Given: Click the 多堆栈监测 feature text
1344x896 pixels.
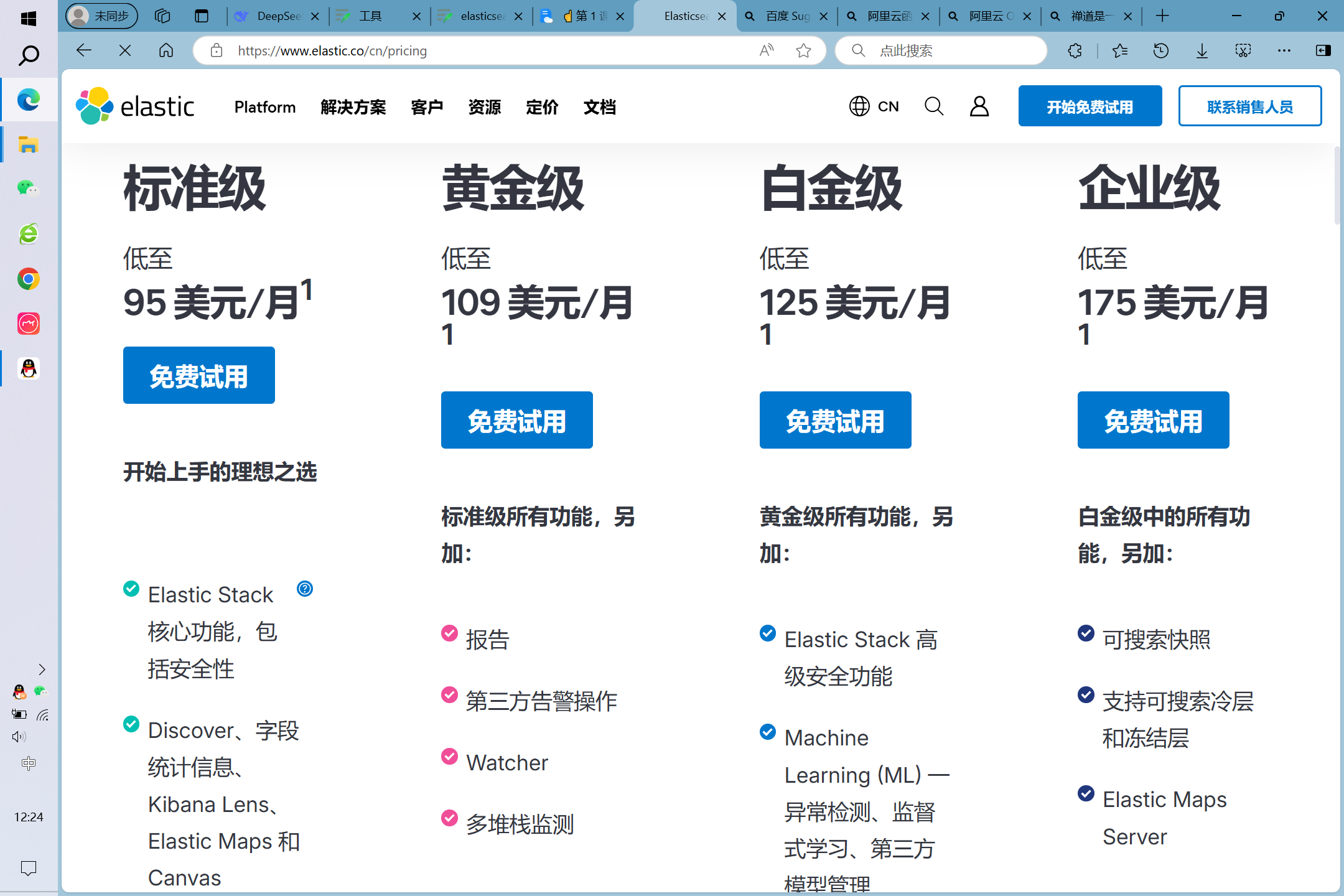Looking at the screenshot, I should tap(520, 824).
